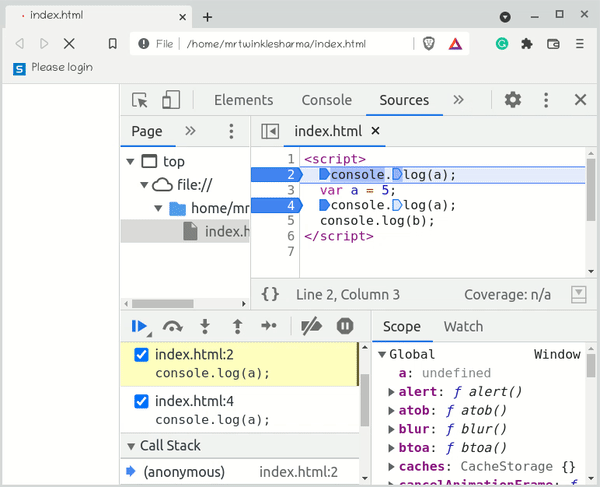The image size is (600, 487).
Task: Click the code editor vertical scrollbar
Action: click(x=591, y=189)
